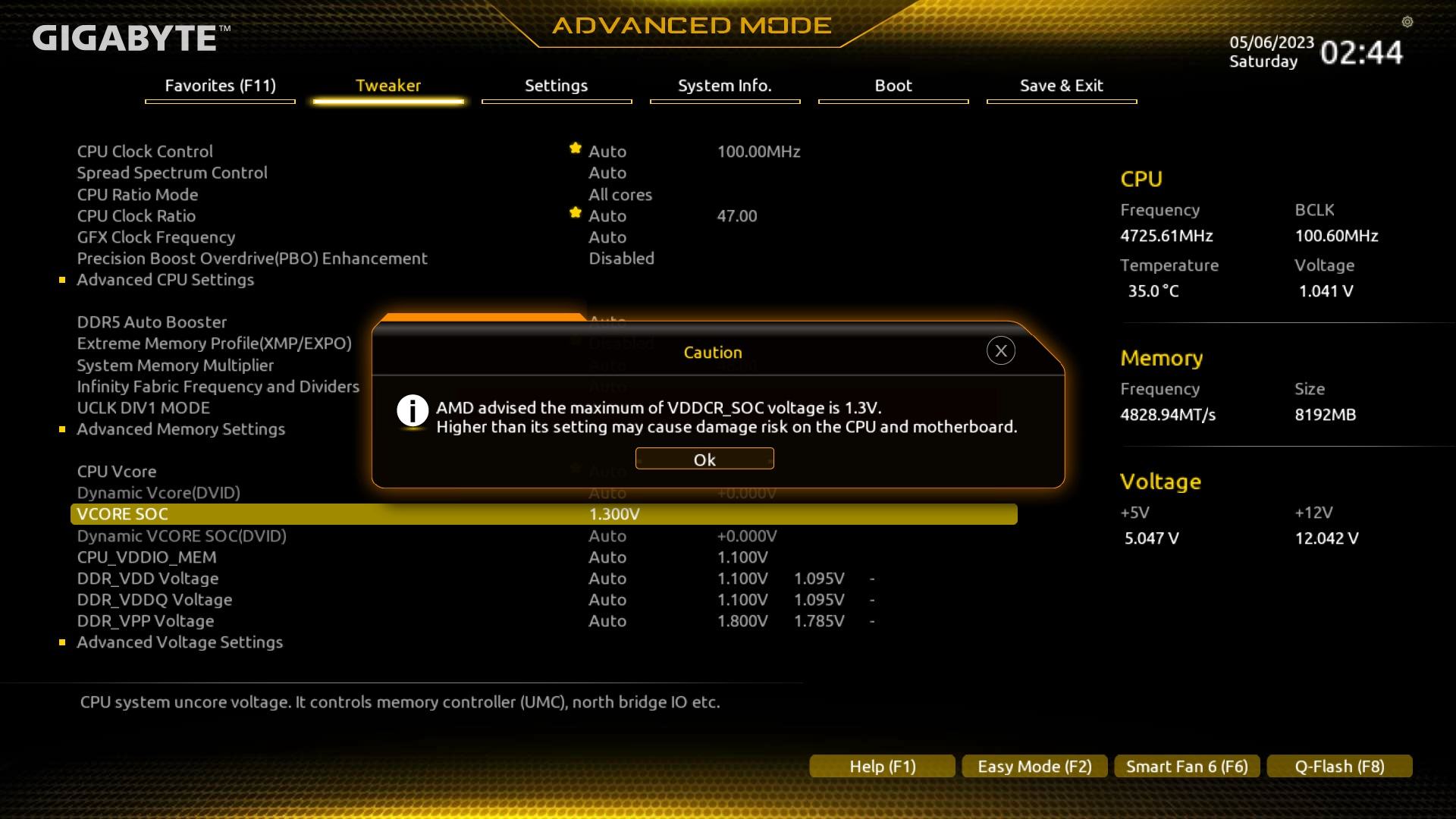
Task: Open the PBO Enhancement Disabled dropdown
Action: (x=621, y=259)
